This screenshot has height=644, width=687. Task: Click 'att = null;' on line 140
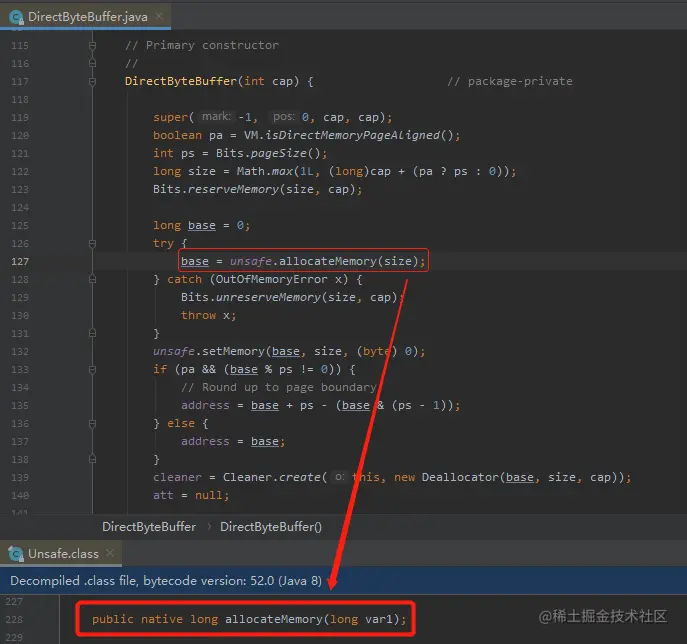tap(191, 495)
